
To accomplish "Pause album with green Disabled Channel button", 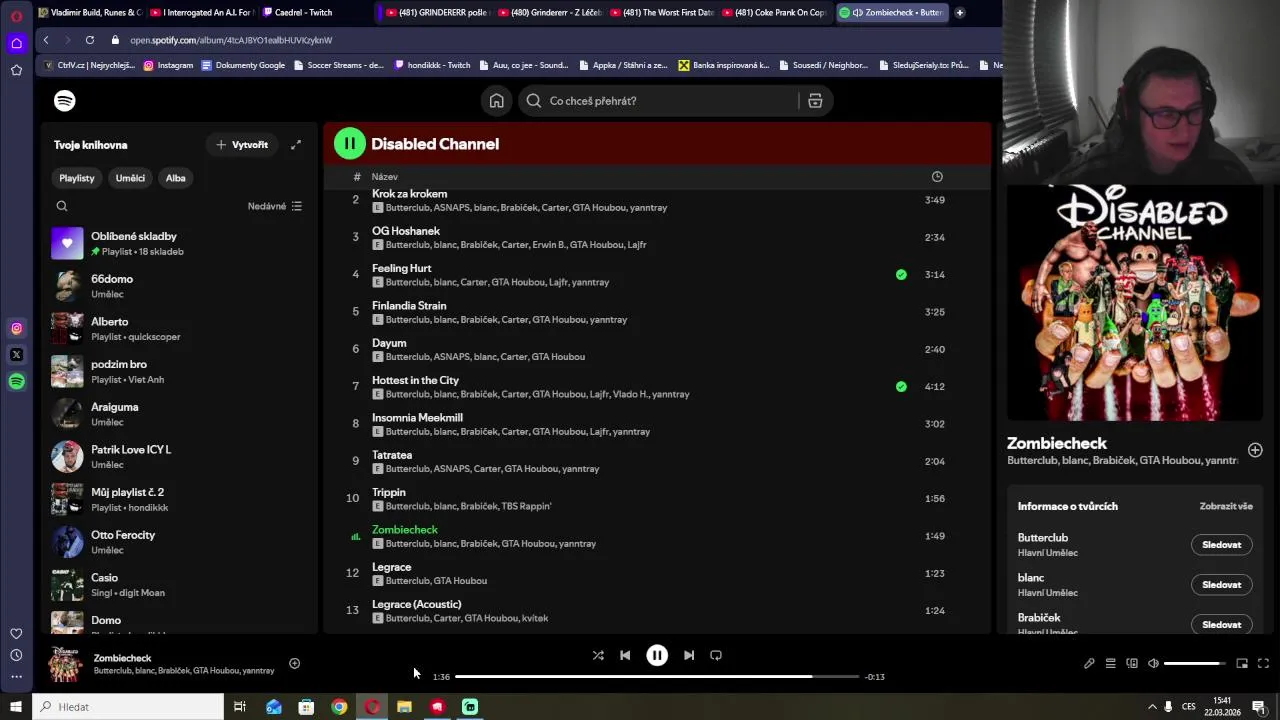I will click(x=350, y=144).
